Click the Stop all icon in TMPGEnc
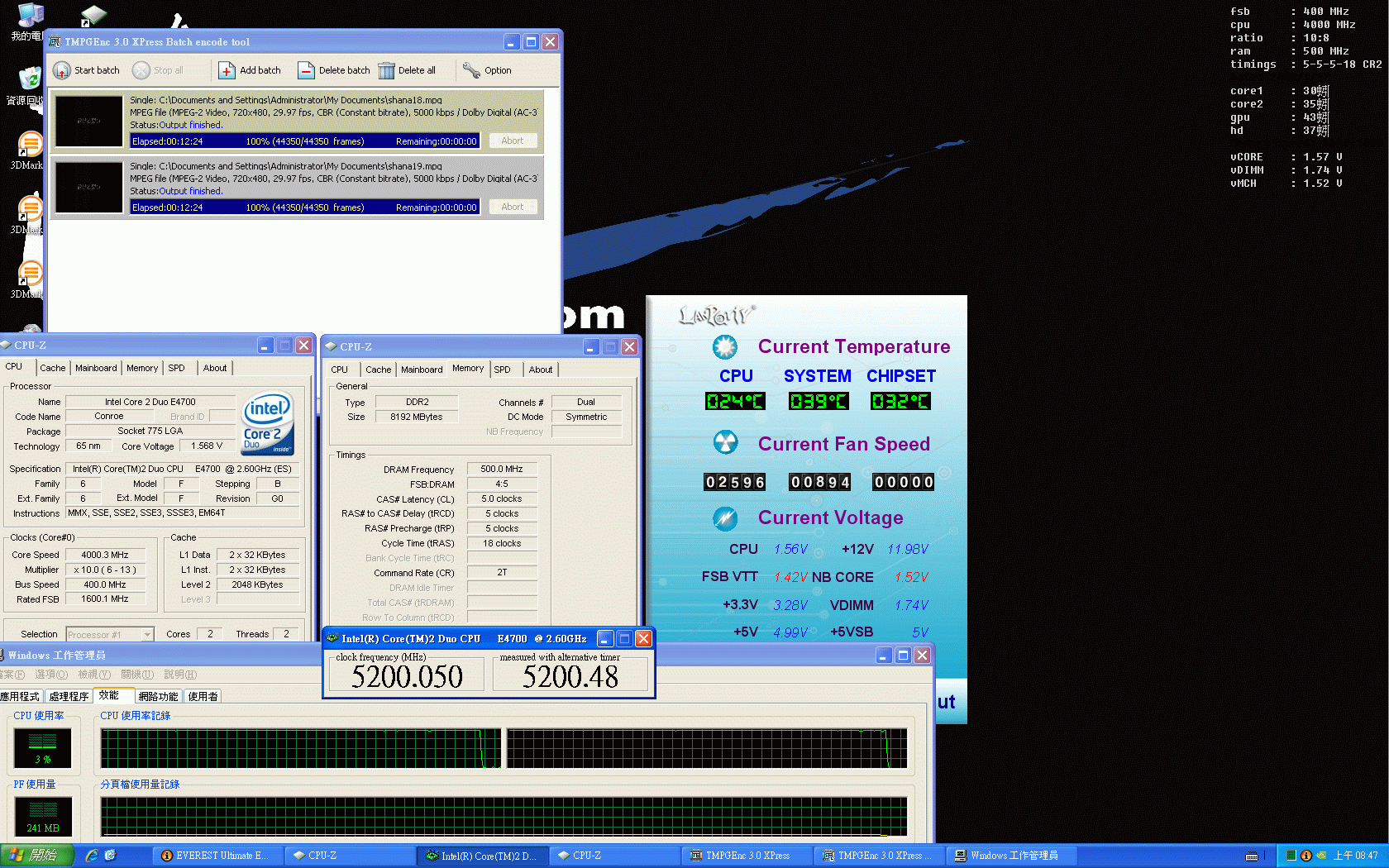The width and height of the screenshot is (1389, 868). [x=141, y=70]
